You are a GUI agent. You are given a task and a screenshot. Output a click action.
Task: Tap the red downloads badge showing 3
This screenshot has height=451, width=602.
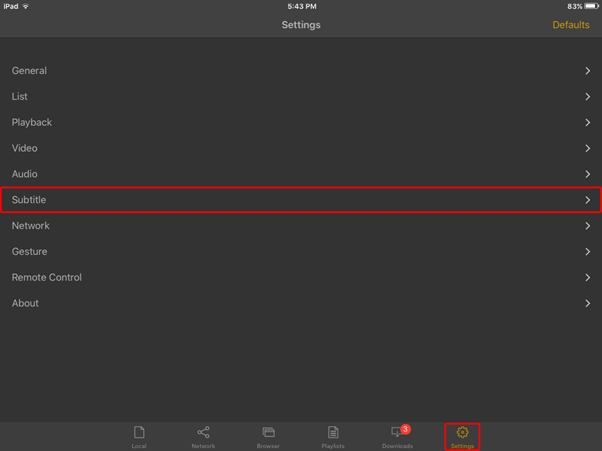(405, 429)
